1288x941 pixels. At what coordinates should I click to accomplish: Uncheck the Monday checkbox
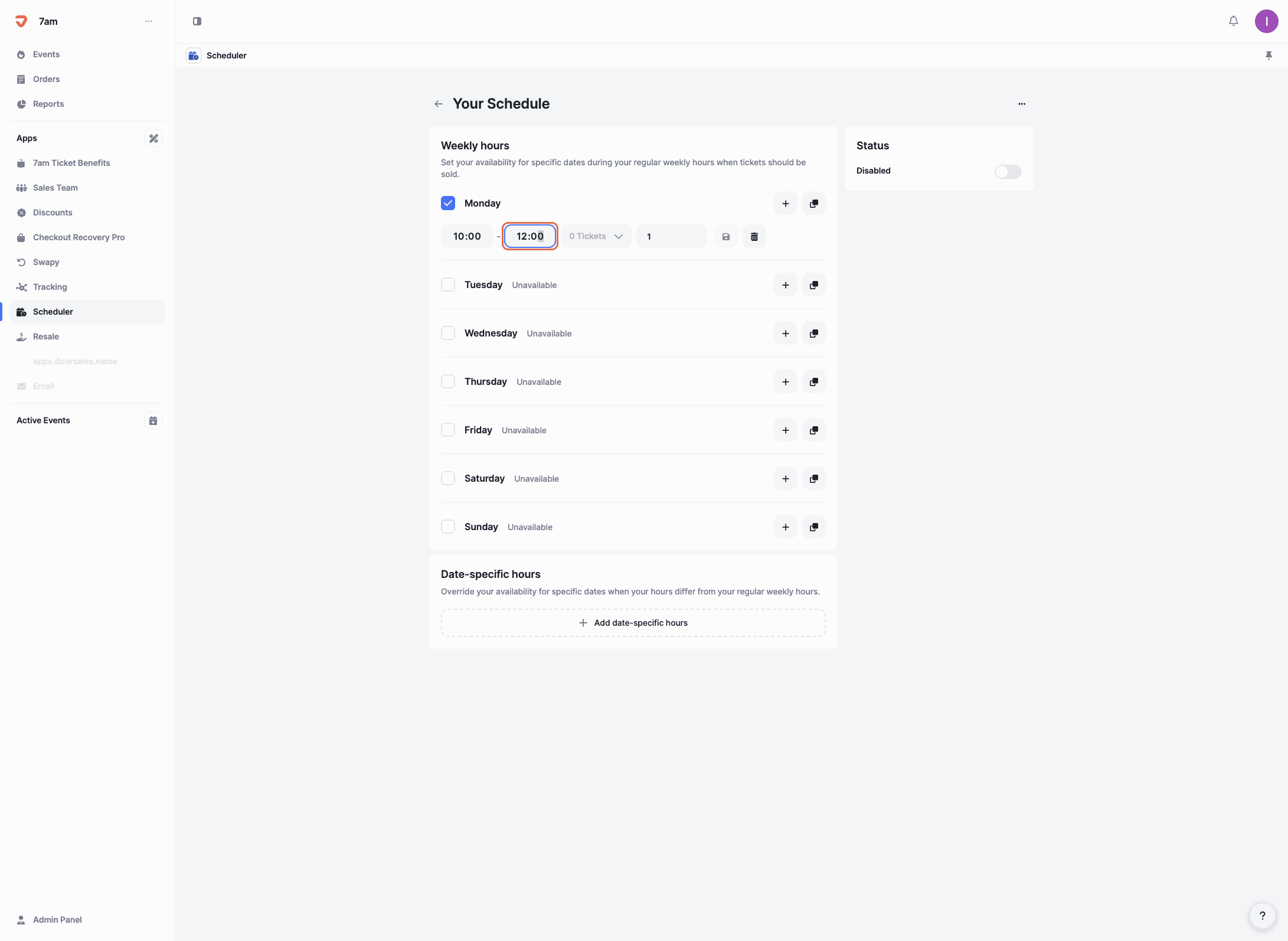[x=448, y=203]
